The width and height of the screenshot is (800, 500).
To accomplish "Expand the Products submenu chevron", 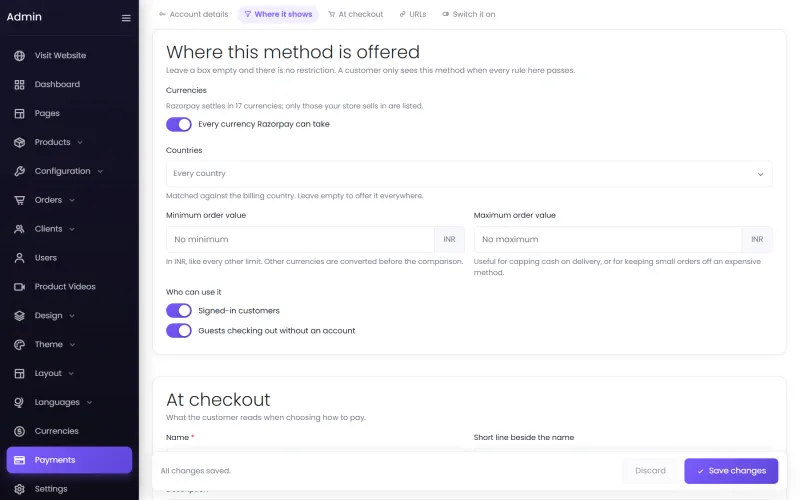I will pos(80,142).
